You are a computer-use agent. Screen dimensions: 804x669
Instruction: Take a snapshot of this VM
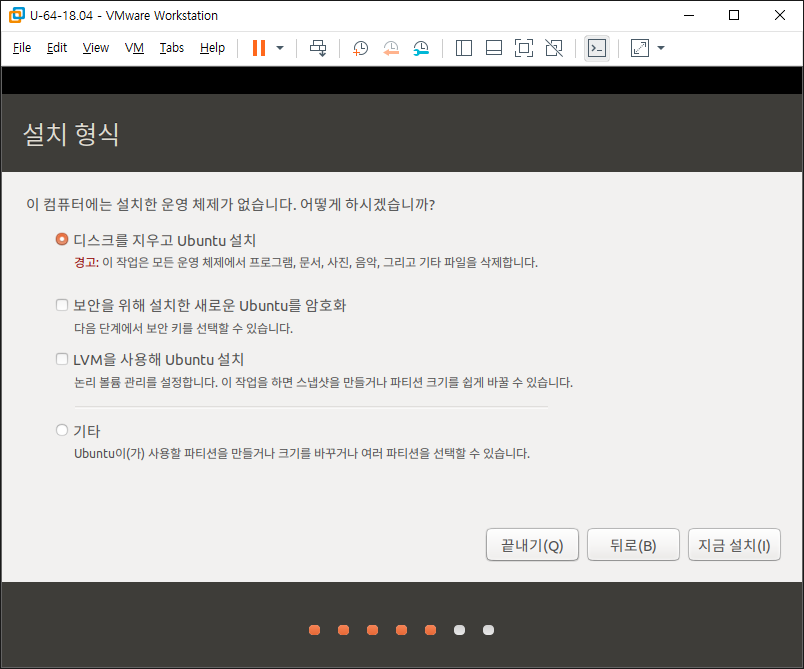(360, 48)
